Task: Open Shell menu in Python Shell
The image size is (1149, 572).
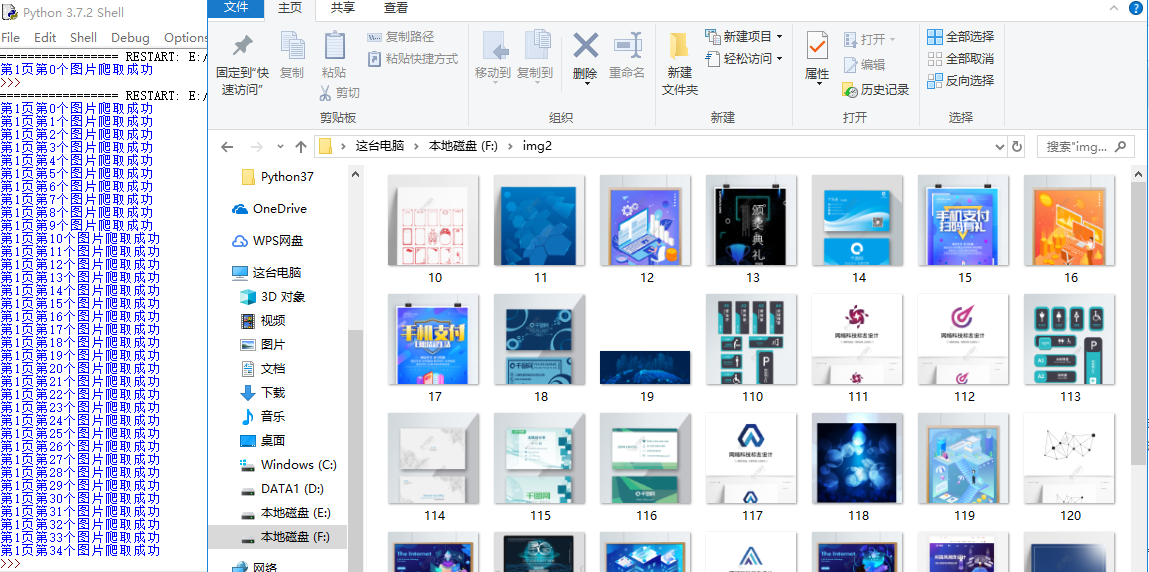Action: click(x=84, y=37)
